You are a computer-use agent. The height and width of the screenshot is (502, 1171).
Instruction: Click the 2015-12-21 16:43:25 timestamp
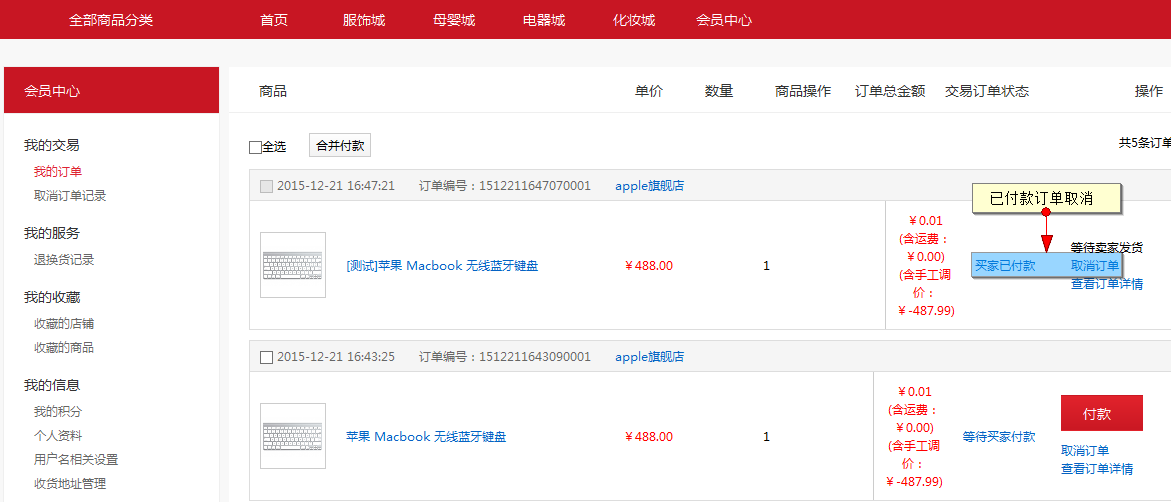pos(336,356)
